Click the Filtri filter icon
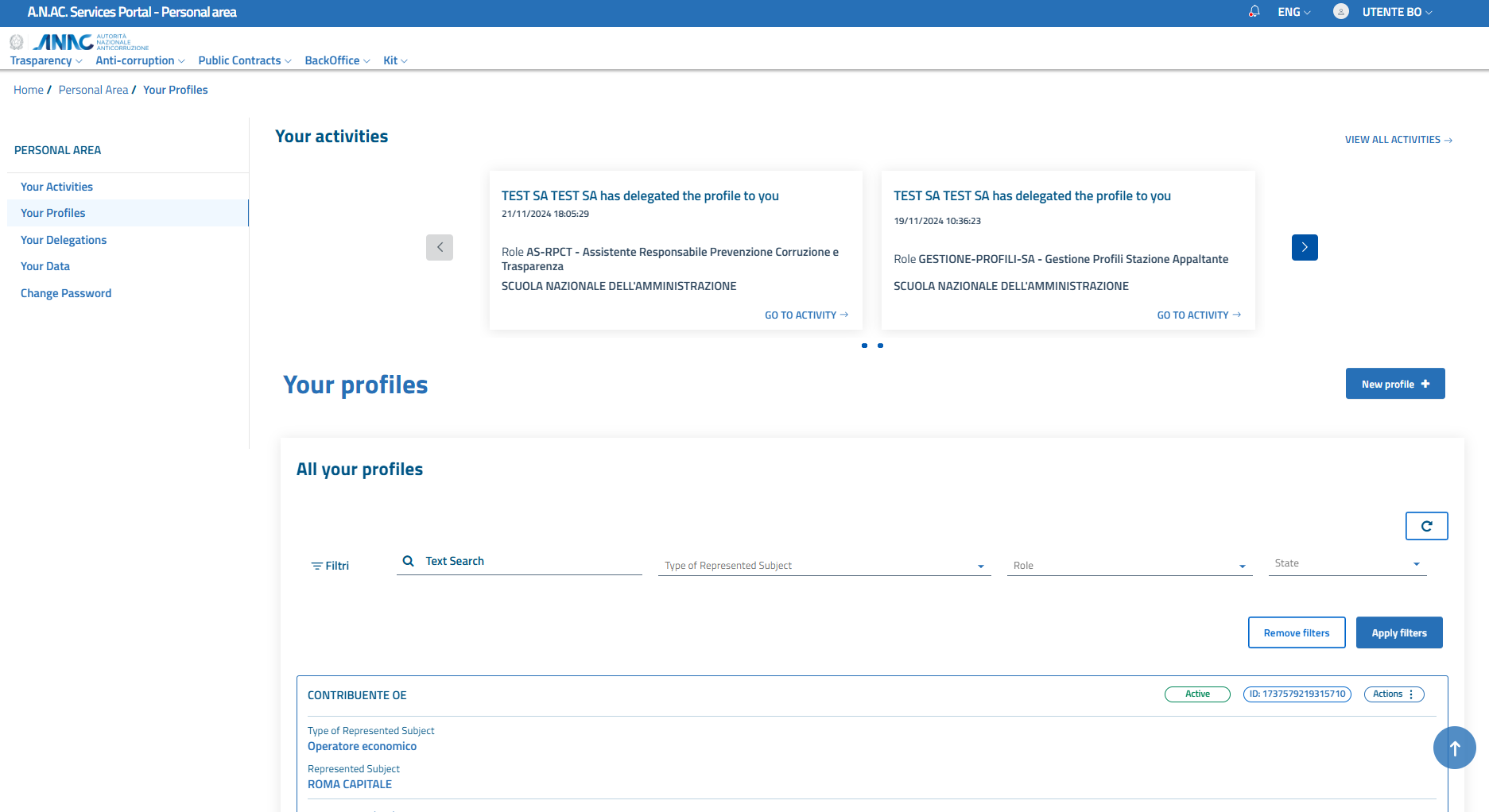 point(316,566)
